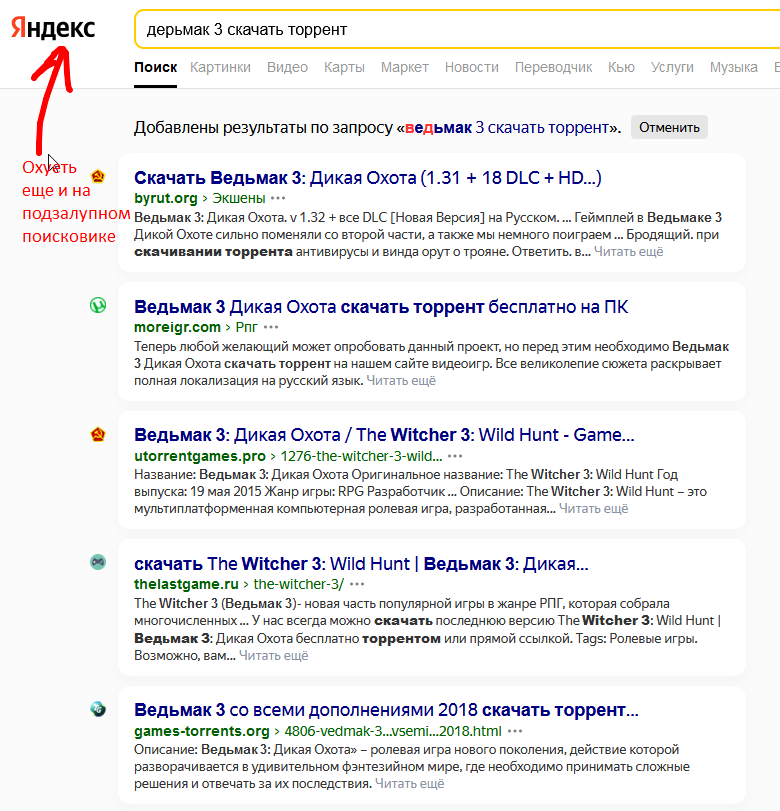Open the Кью tab

621,67
